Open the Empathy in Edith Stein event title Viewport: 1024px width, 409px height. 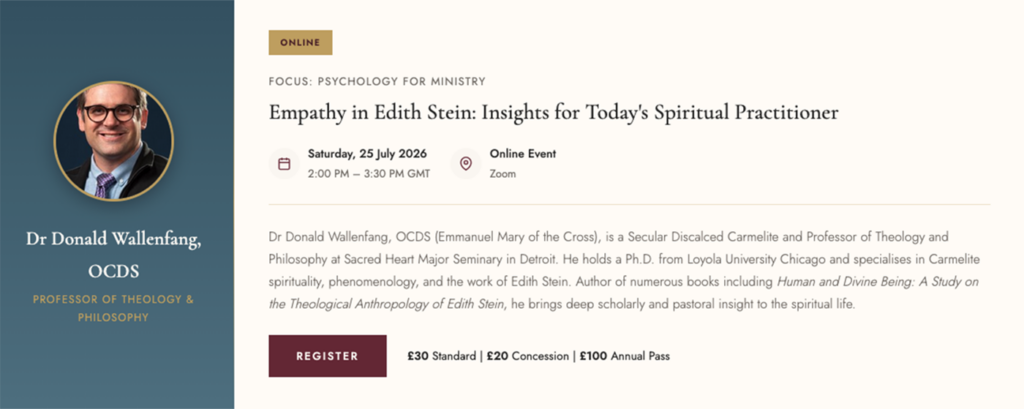point(553,112)
